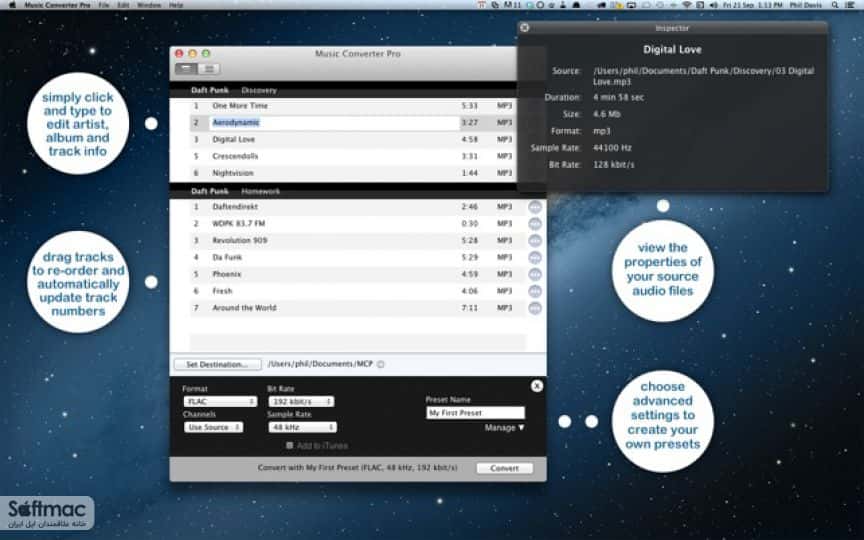
Task: Click the Preset Name field My First Preset
Action: click(x=476, y=413)
